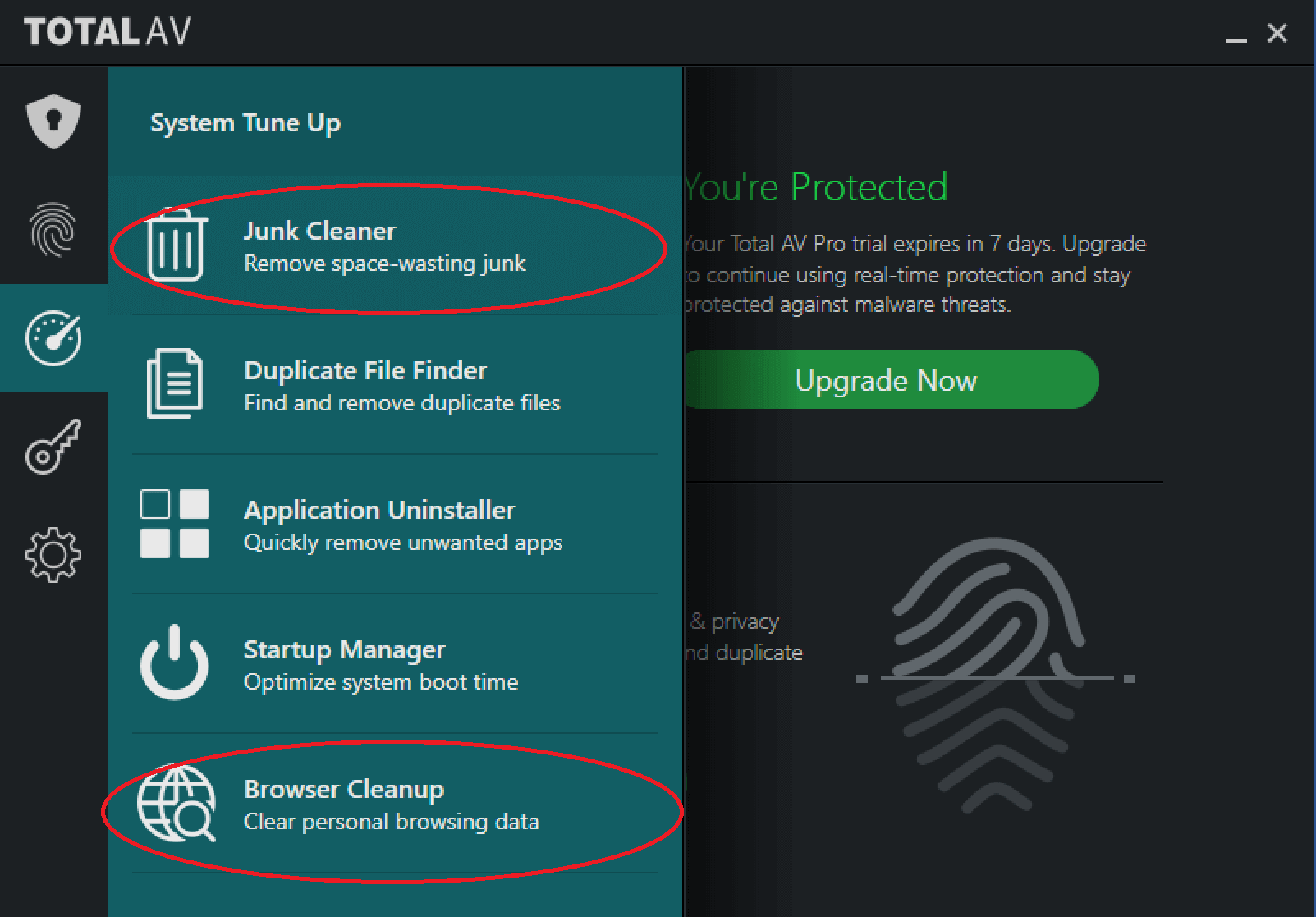Minimize the TotalAV window

click(1236, 34)
